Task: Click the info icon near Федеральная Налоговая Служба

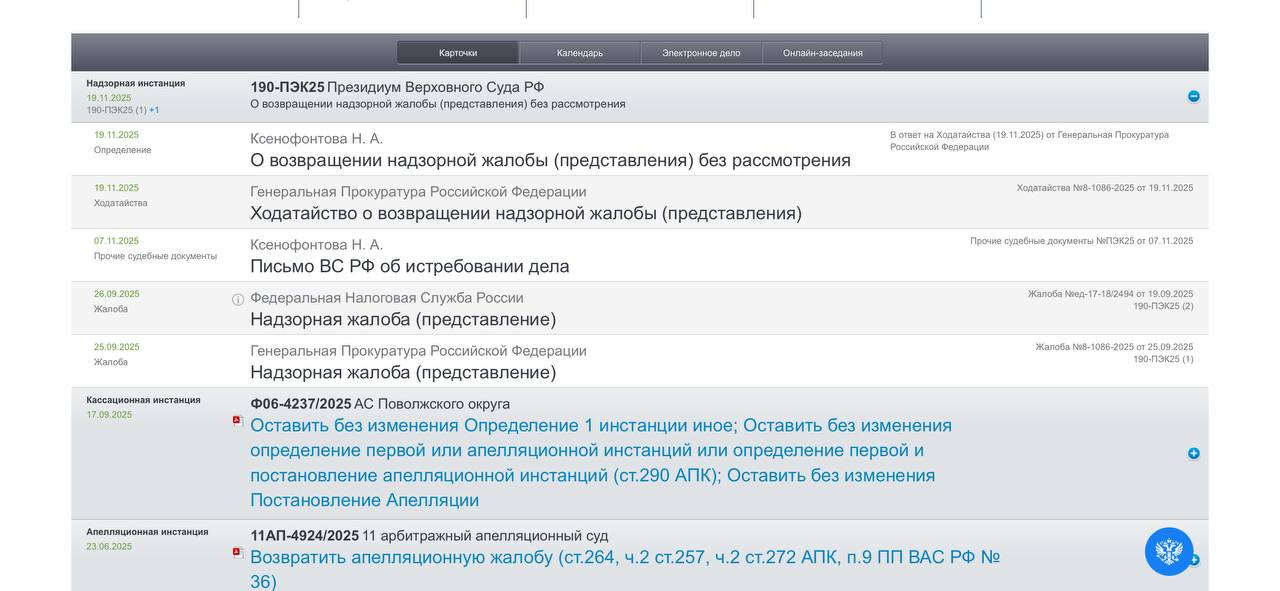Action: click(236, 298)
